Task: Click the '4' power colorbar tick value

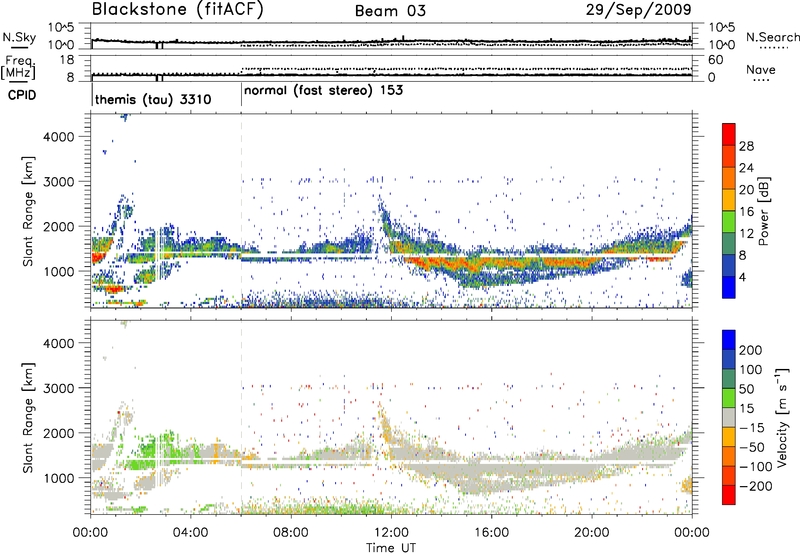Action: (x=743, y=277)
